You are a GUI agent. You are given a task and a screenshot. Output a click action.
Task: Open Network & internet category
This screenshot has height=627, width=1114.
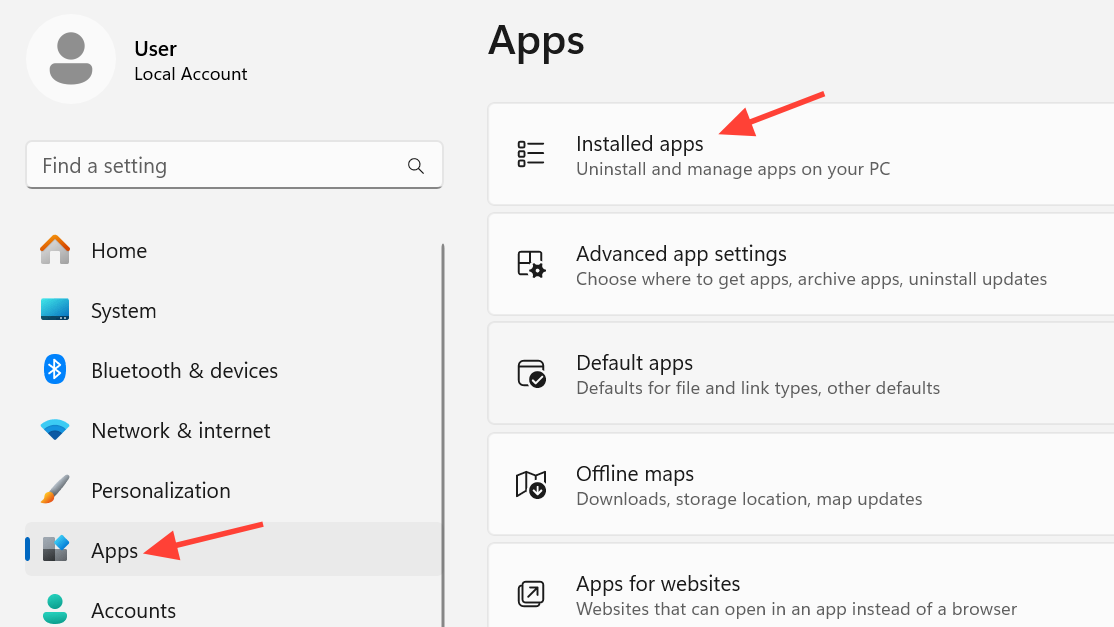234,431
